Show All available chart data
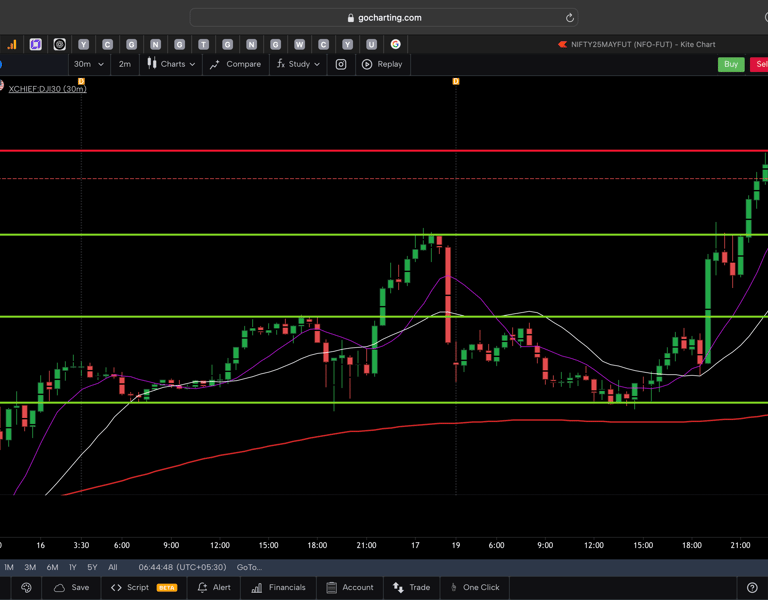 click(113, 567)
